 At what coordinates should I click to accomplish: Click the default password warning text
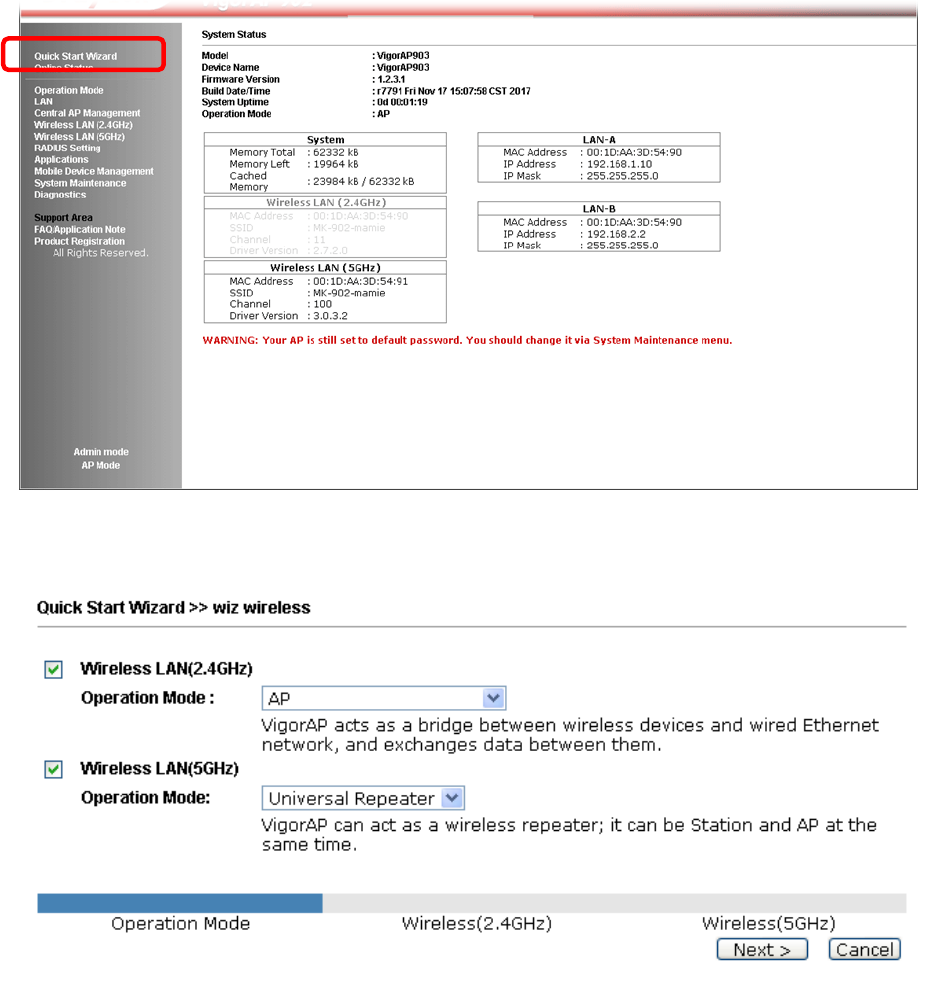(467, 340)
